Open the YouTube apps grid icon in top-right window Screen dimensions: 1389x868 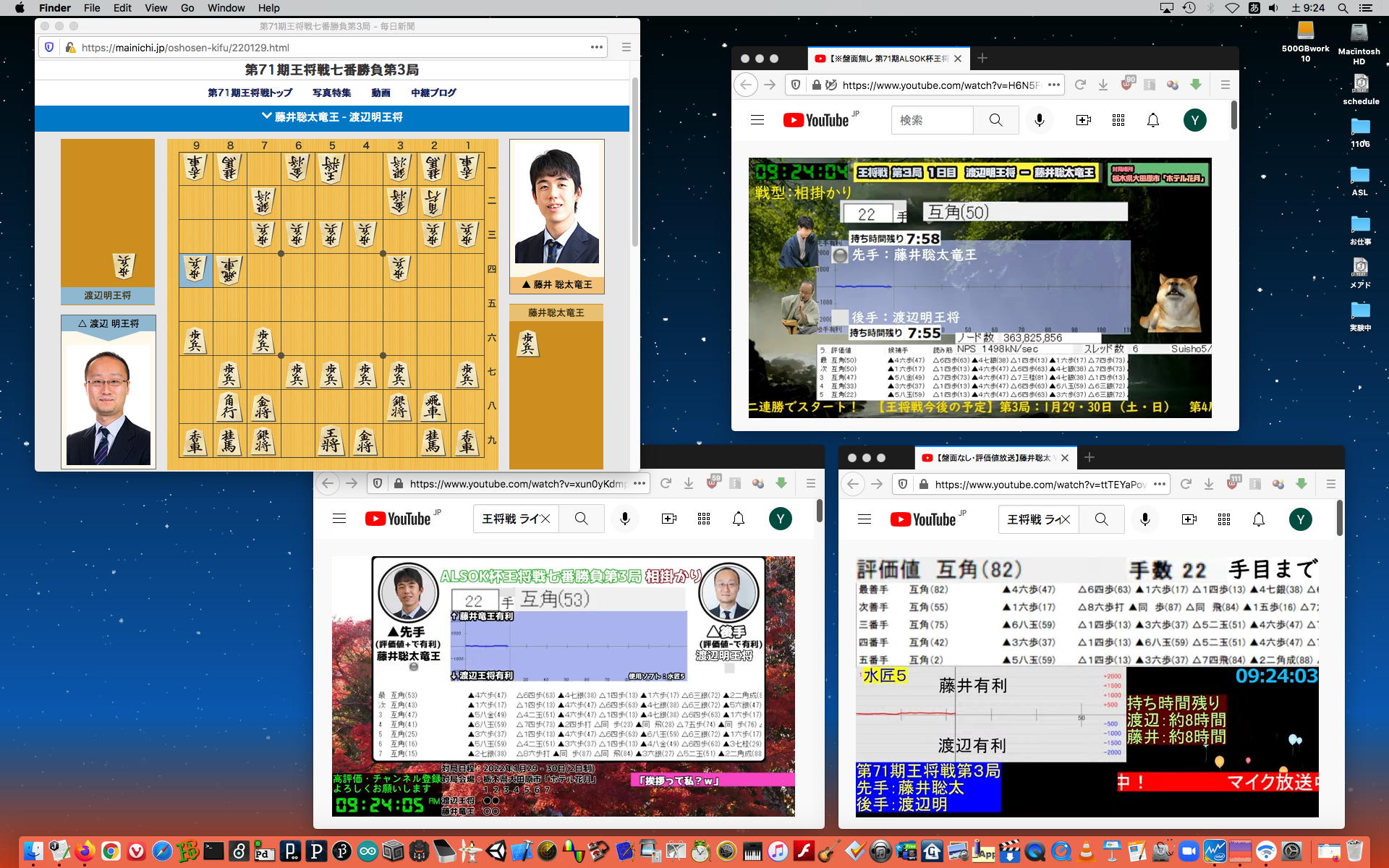(x=1118, y=120)
